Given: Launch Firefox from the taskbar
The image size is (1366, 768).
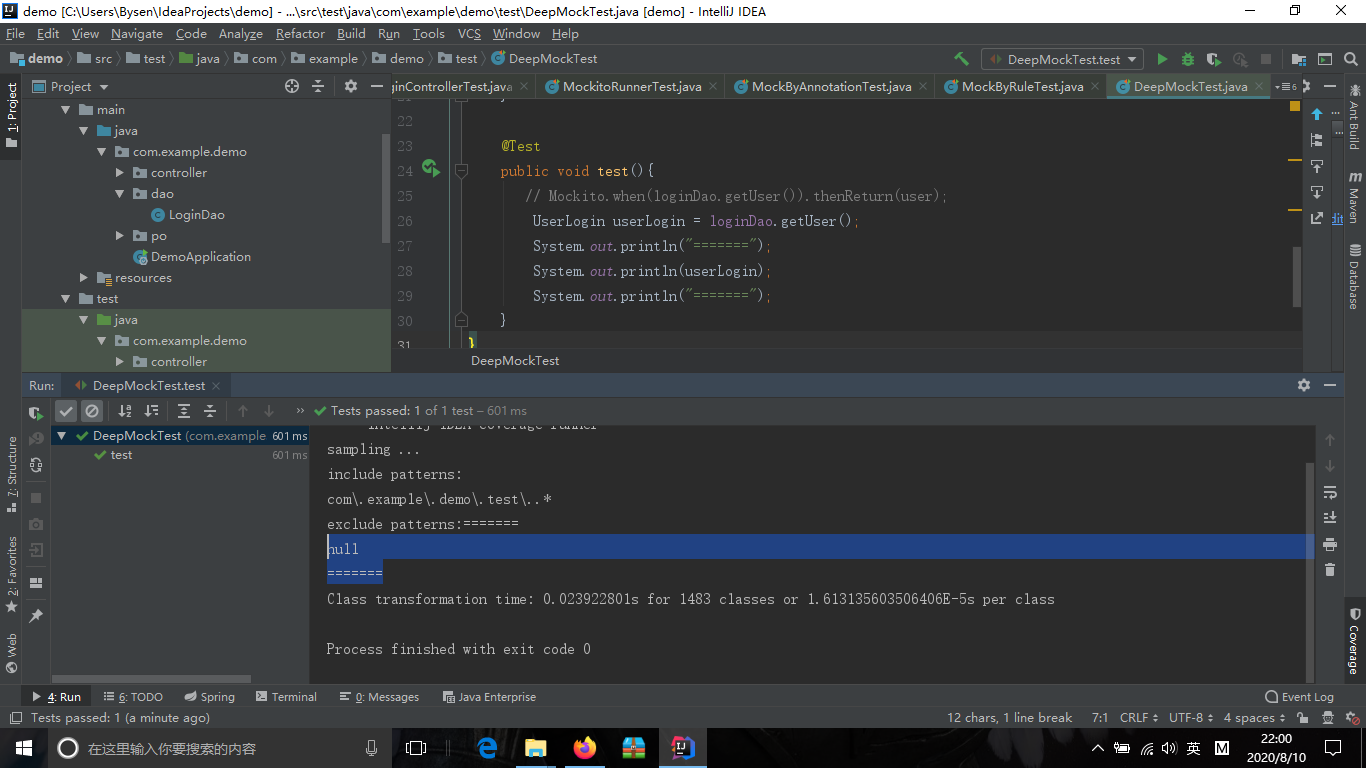Looking at the screenshot, I should (584, 747).
